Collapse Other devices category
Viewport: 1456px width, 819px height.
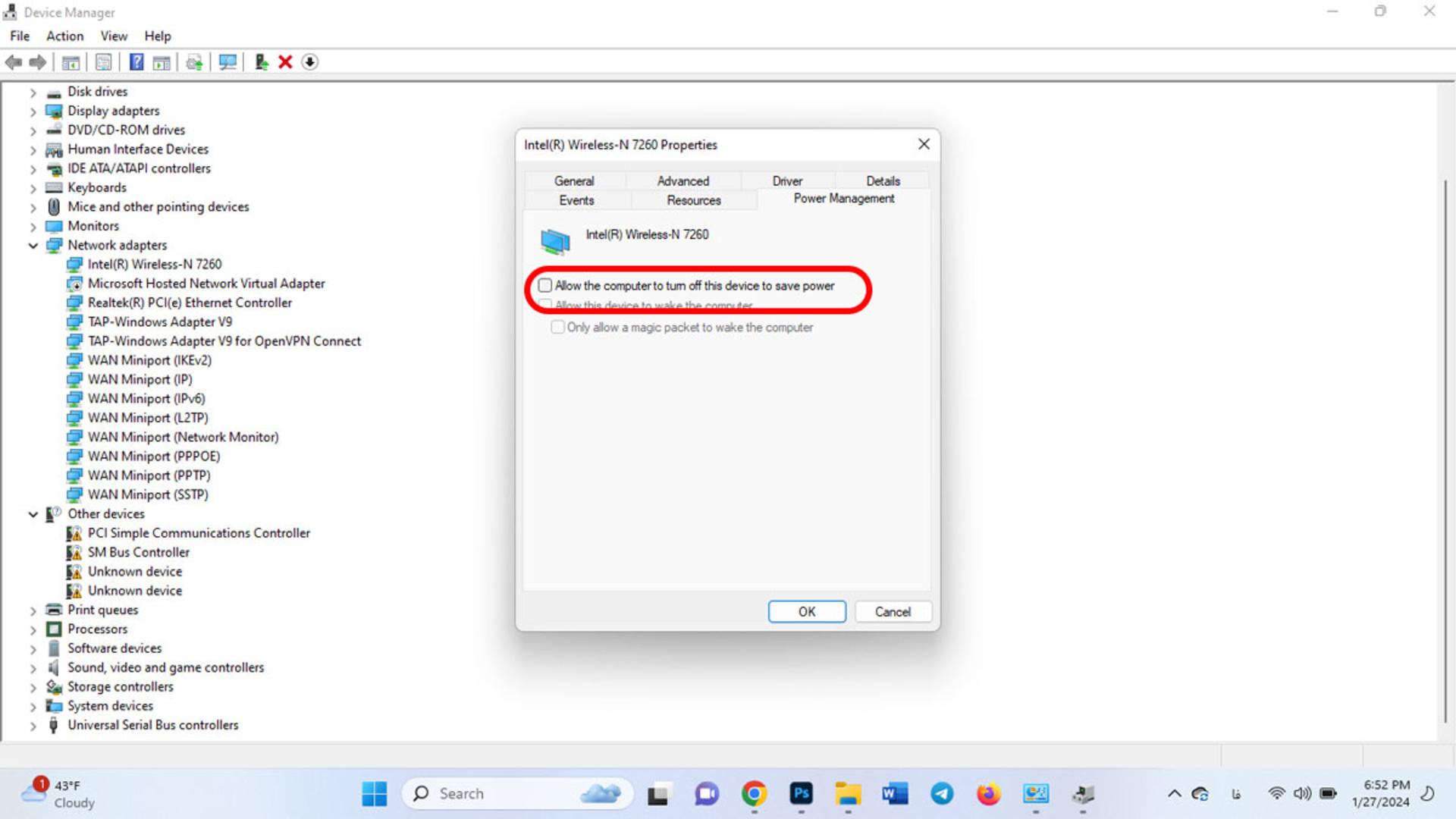(33, 514)
